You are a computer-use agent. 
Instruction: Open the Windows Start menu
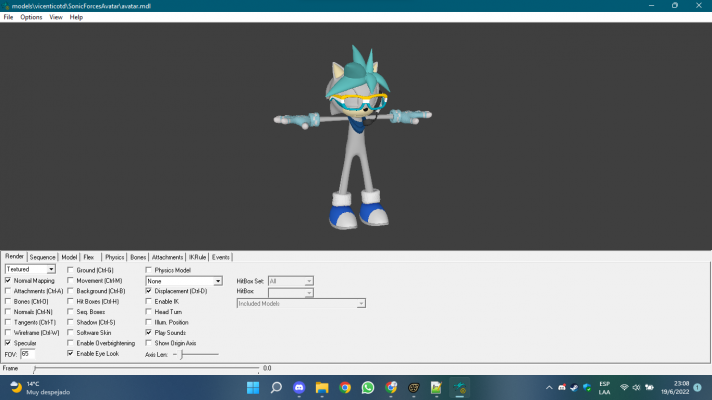pyautogui.click(x=252, y=387)
